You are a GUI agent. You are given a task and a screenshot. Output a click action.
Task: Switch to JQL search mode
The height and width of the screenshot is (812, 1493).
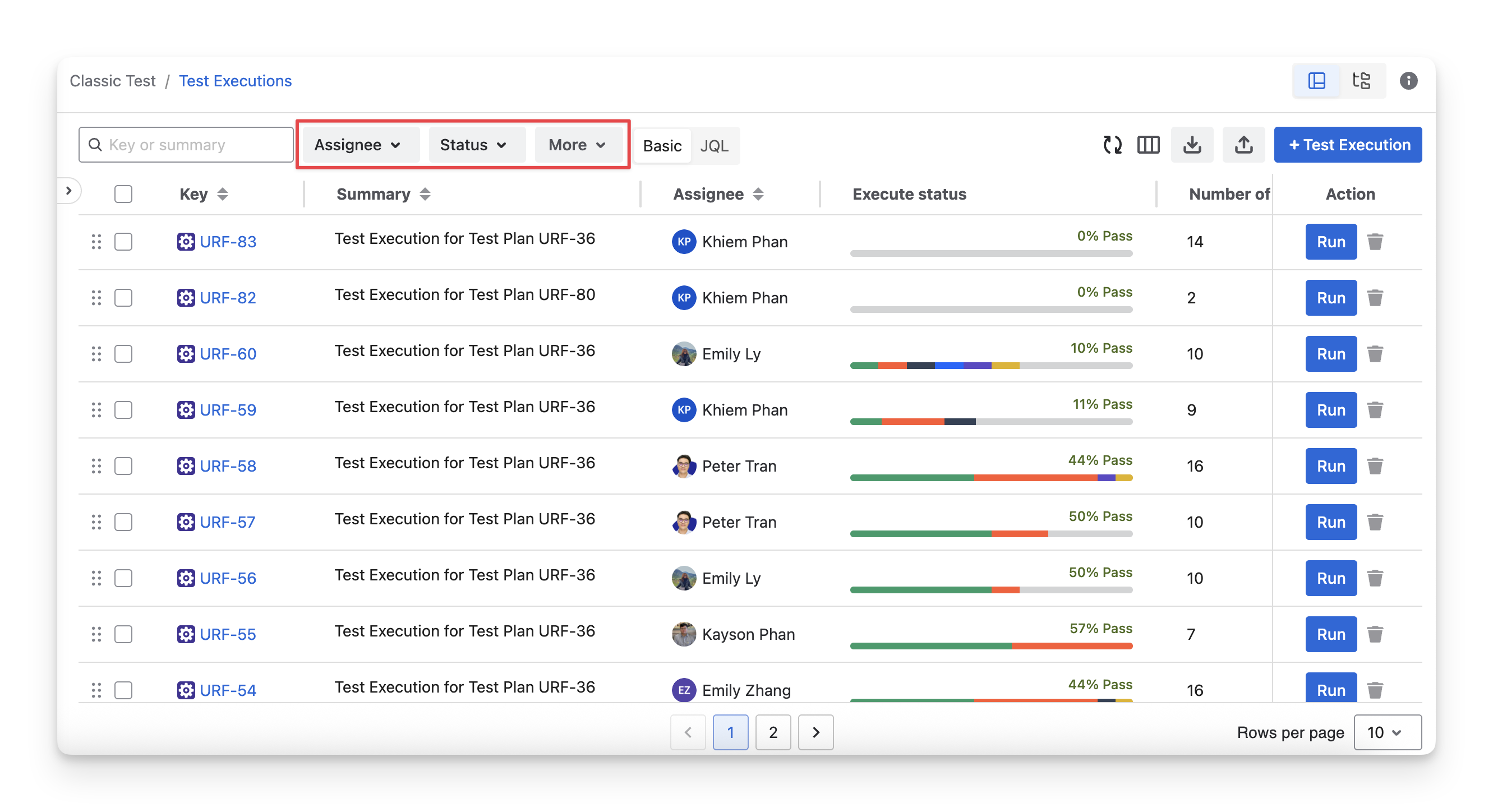pyautogui.click(x=714, y=146)
